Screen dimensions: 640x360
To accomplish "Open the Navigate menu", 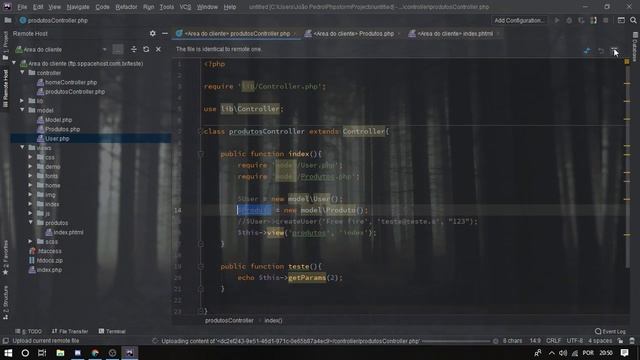I will click(x=78, y=7).
